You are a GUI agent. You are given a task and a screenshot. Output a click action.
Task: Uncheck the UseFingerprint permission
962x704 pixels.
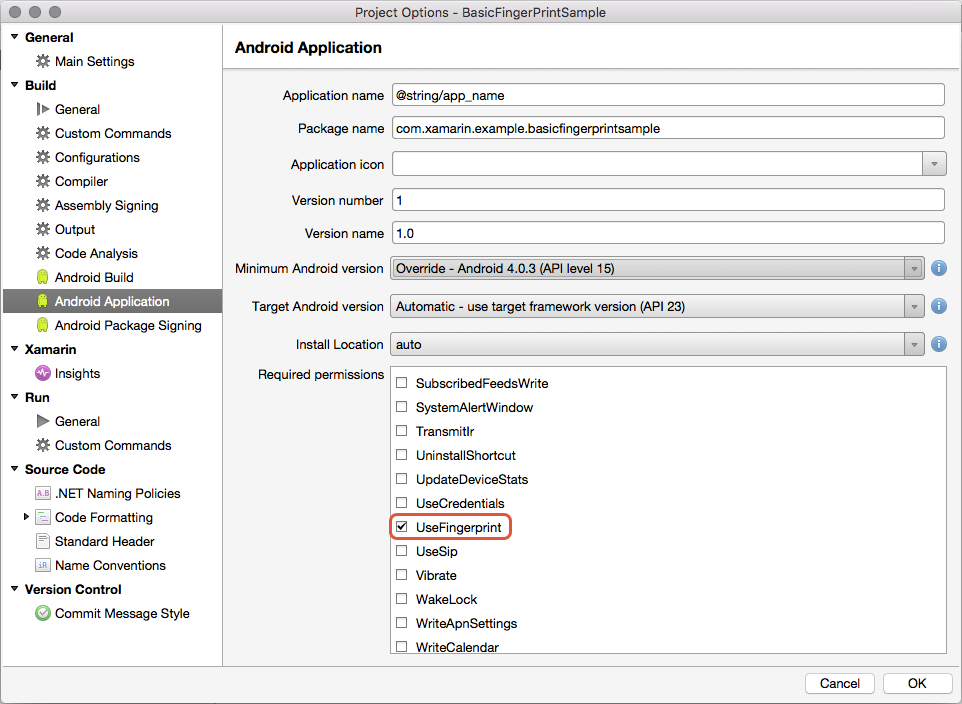(402, 527)
